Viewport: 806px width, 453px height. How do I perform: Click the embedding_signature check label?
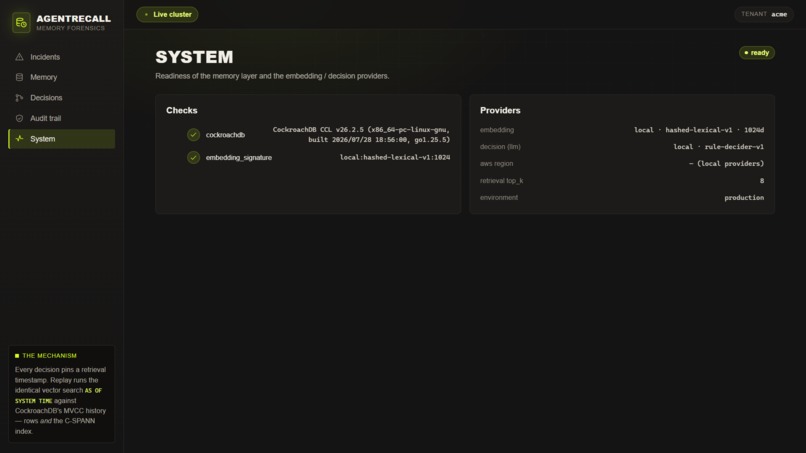pos(239,157)
